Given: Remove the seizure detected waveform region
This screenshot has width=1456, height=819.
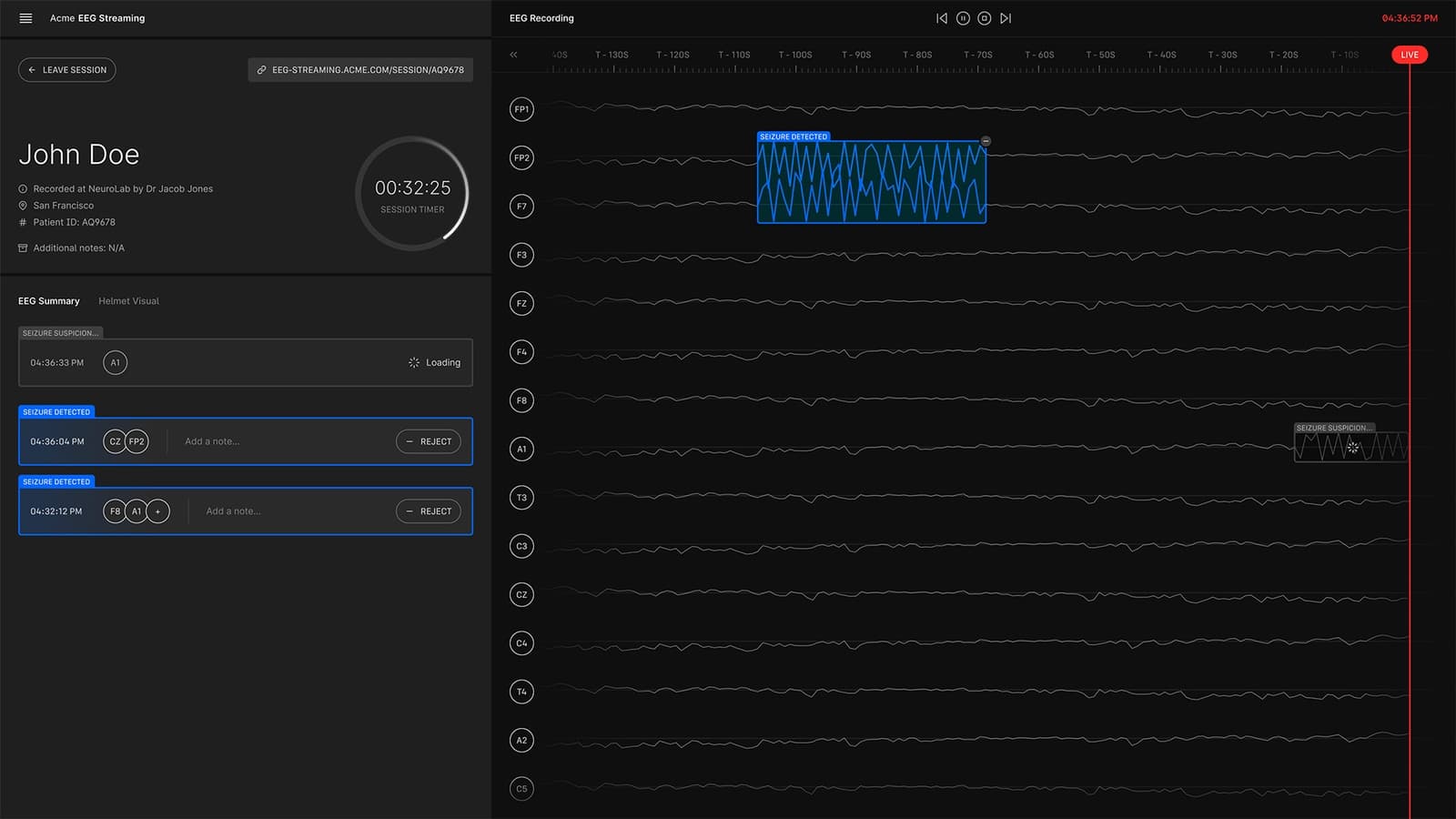Looking at the screenshot, I should 986,141.
